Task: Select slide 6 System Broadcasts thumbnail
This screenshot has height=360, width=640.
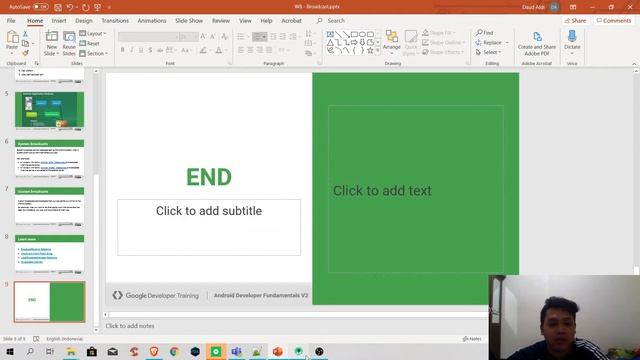Action: (49, 158)
